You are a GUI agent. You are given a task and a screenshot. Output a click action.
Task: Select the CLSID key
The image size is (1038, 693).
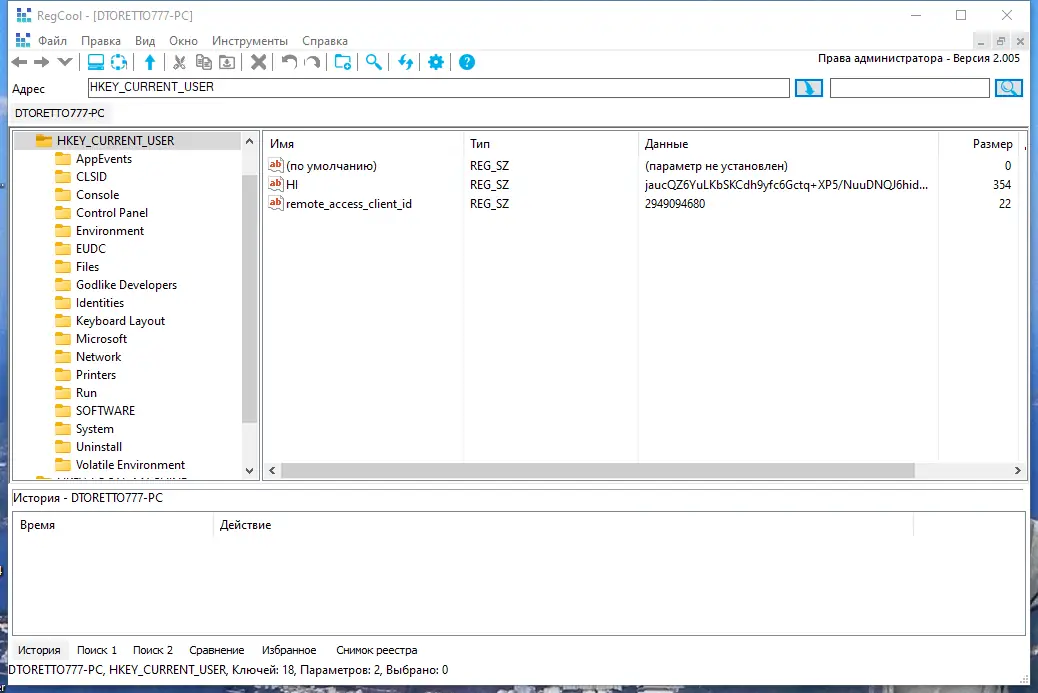(x=91, y=177)
